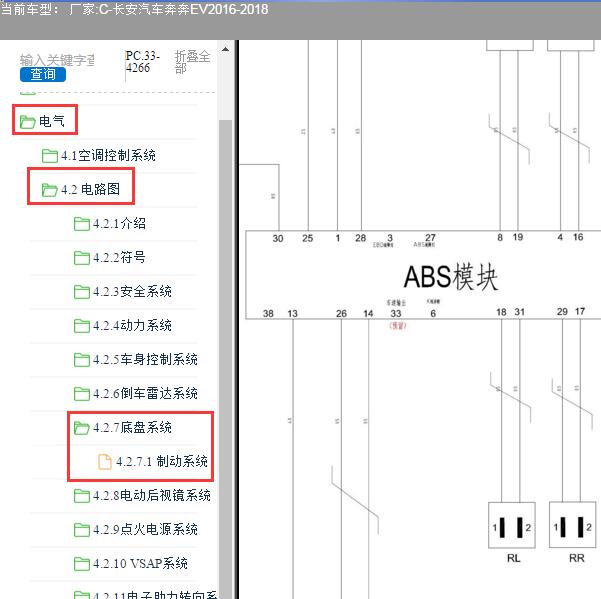Click the 4.2 电路图 open folder icon
This screenshot has width=601, height=599.
pos(49,190)
